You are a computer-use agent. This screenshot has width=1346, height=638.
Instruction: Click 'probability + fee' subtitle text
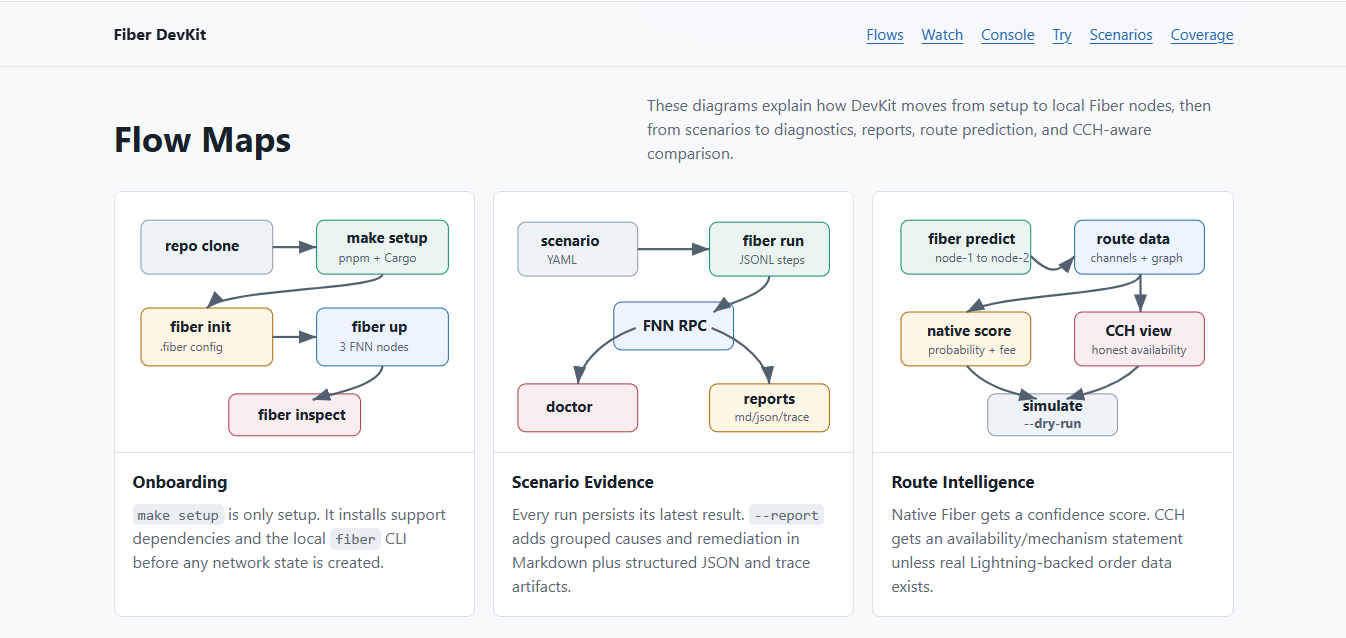tap(972, 350)
